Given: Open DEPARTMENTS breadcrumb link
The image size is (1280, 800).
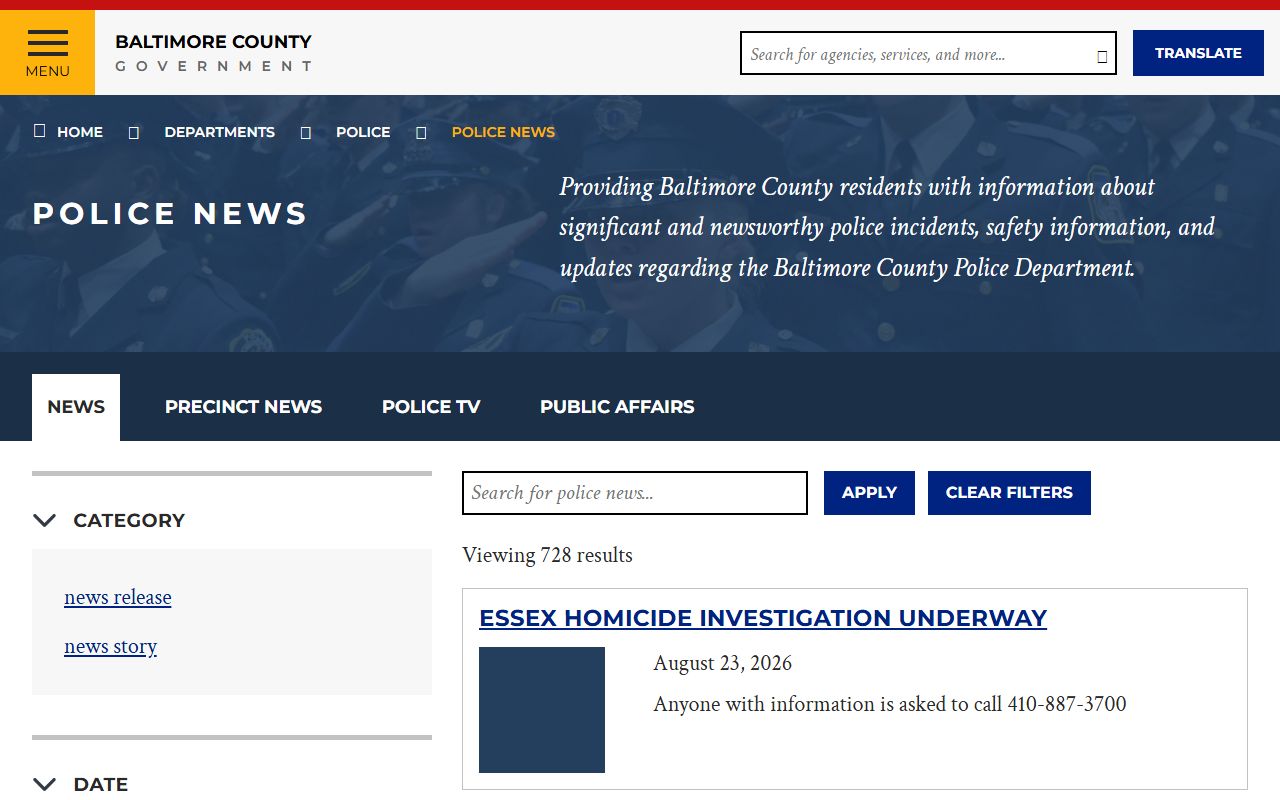Looking at the screenshot, I should coord(219,132).
